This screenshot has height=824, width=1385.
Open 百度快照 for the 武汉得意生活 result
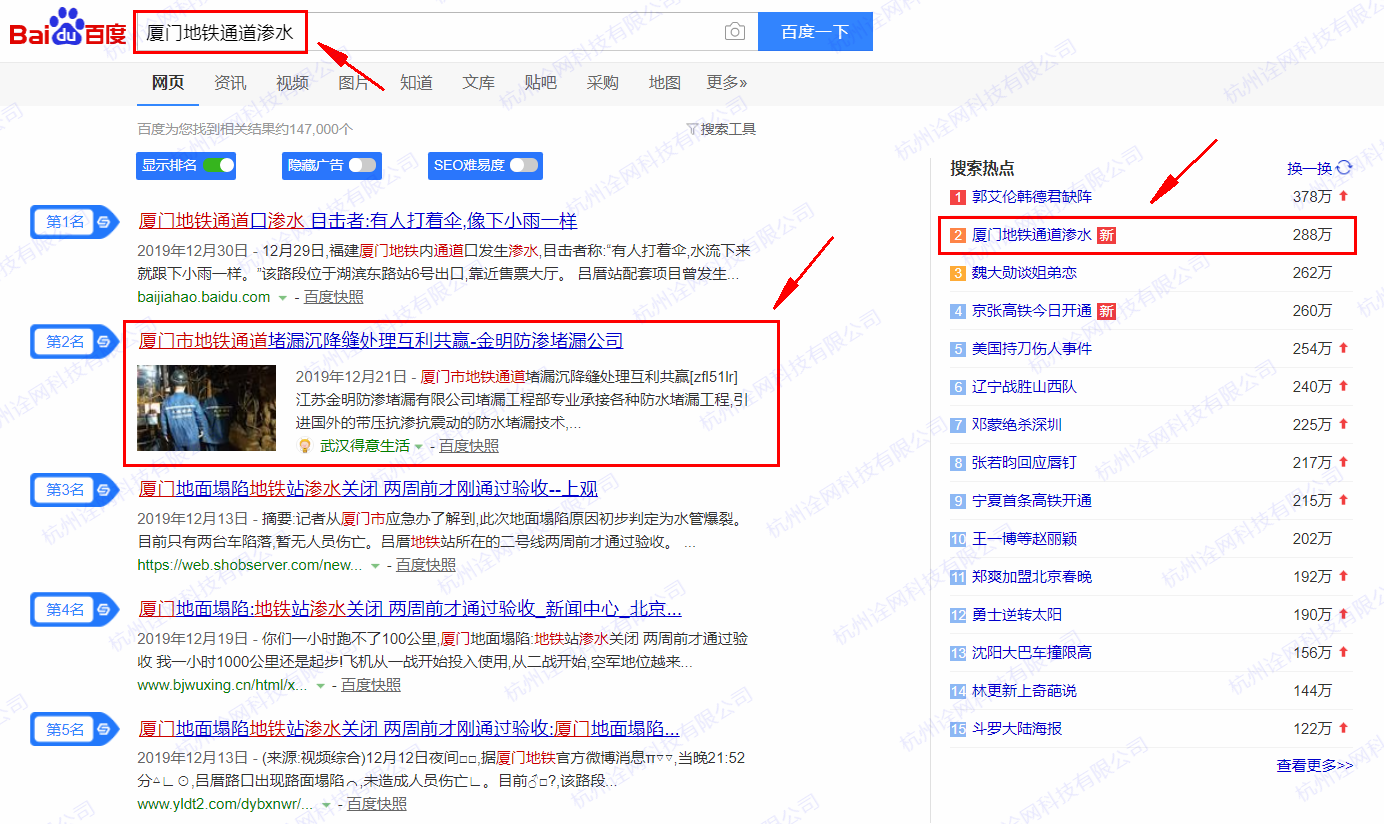coord(469,446)
